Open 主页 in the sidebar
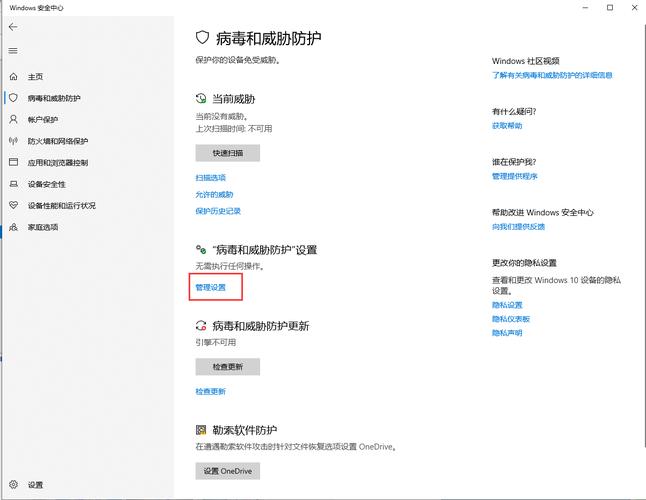The width and height of the screenshot is (646, 500). point(35,77)
